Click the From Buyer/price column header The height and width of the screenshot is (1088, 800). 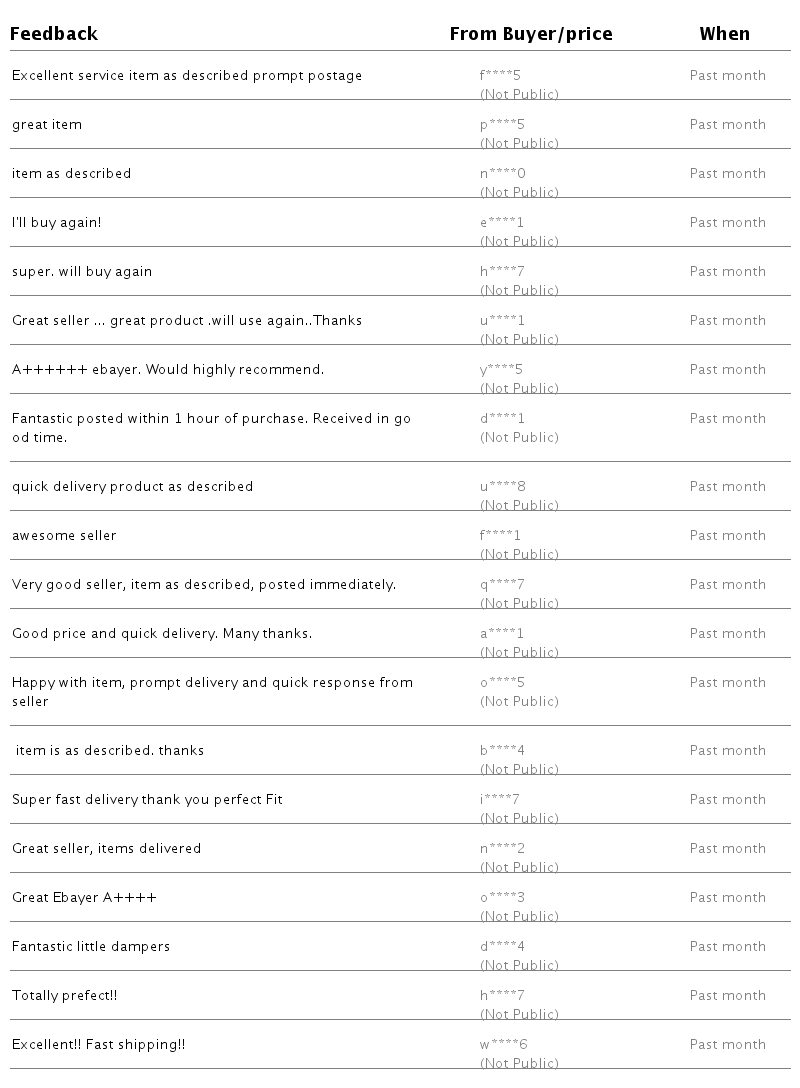tap(531, 34)
